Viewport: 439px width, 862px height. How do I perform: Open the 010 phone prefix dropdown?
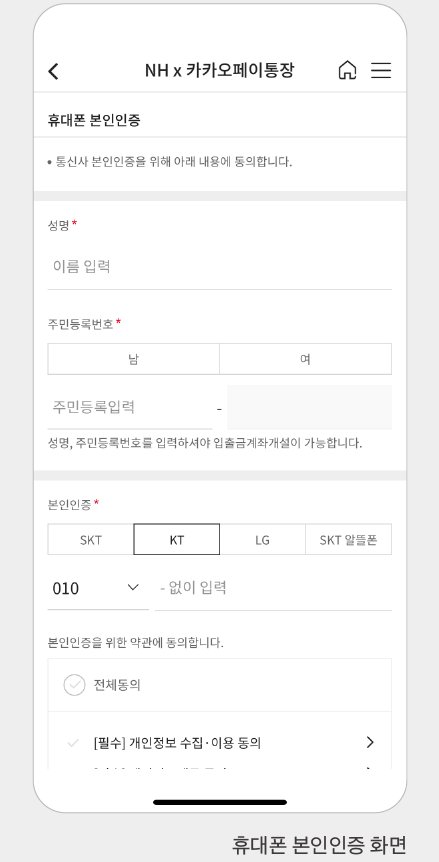tap(98, 588)
